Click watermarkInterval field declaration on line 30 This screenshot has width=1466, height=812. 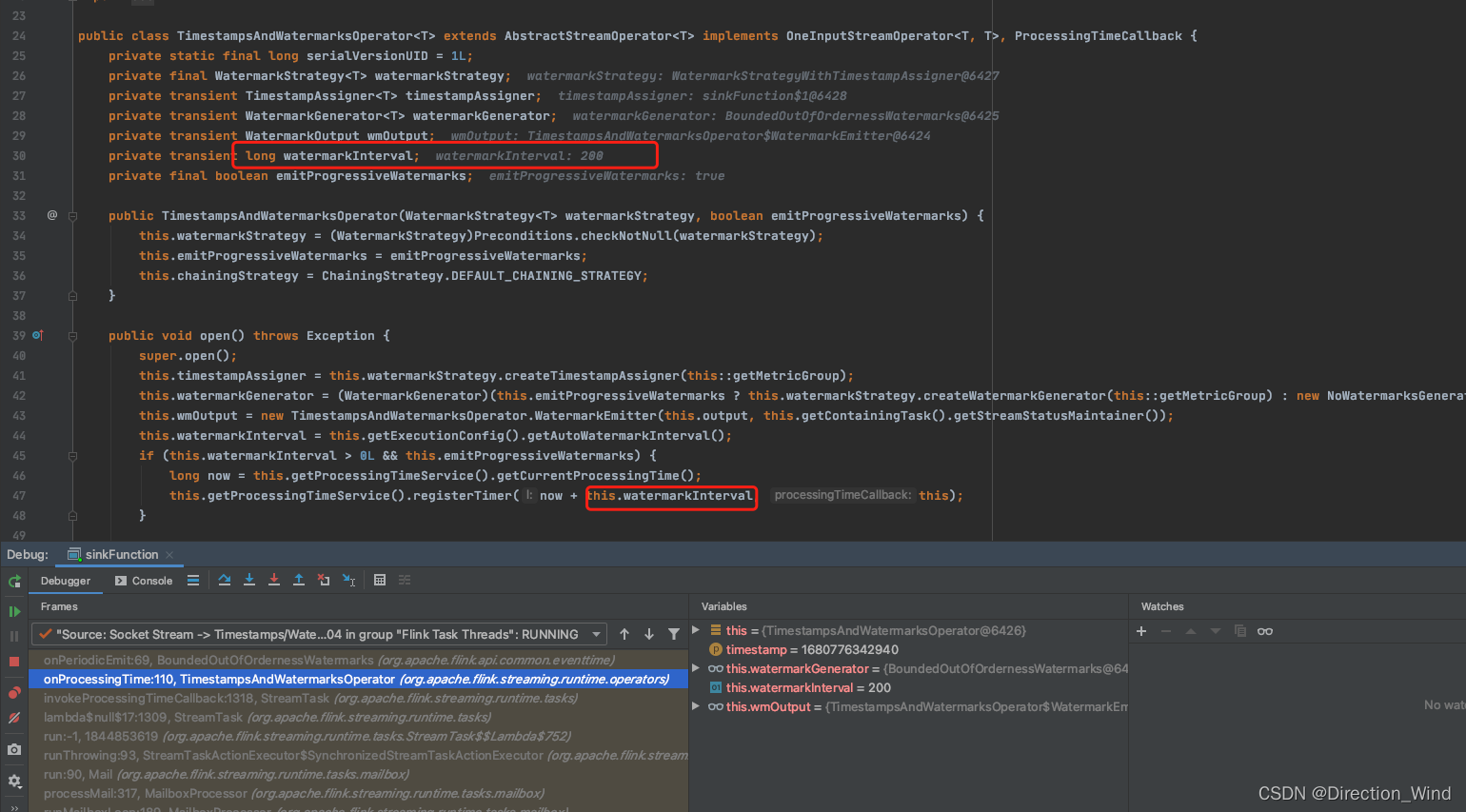(x=347, y=156)
